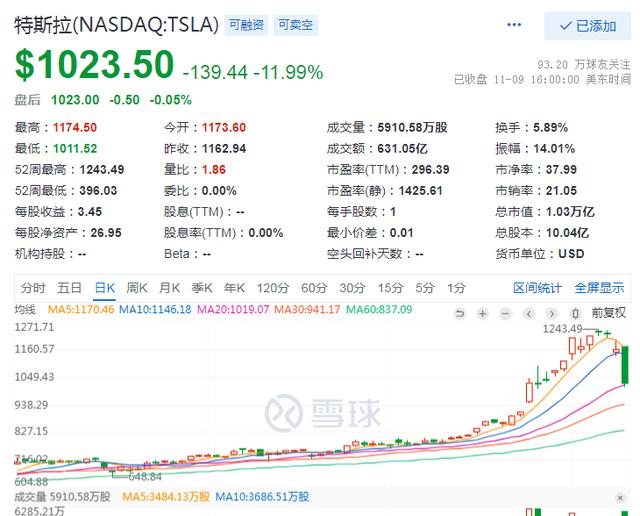
Task: Select the 季K chart tab
Action: 202,288
